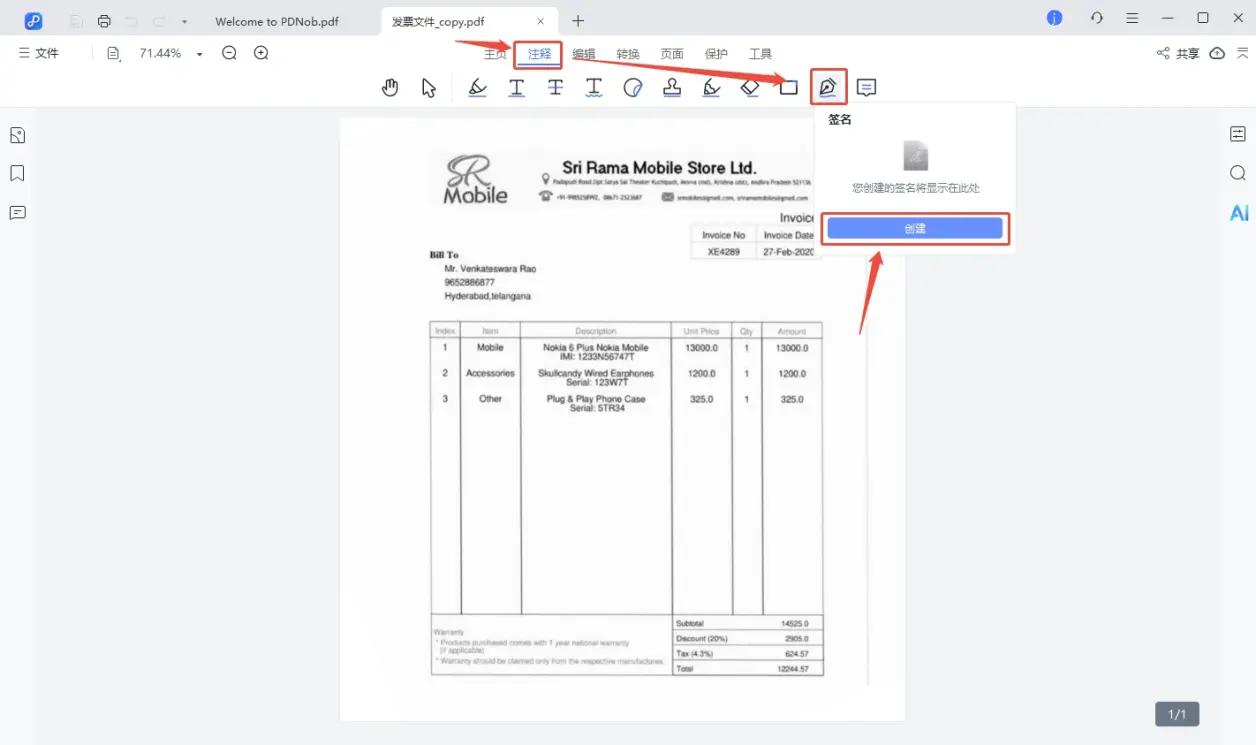Click the 'Bill To' label
The width and height of the screenshot is (1256, 745).
tap(444, 255)
